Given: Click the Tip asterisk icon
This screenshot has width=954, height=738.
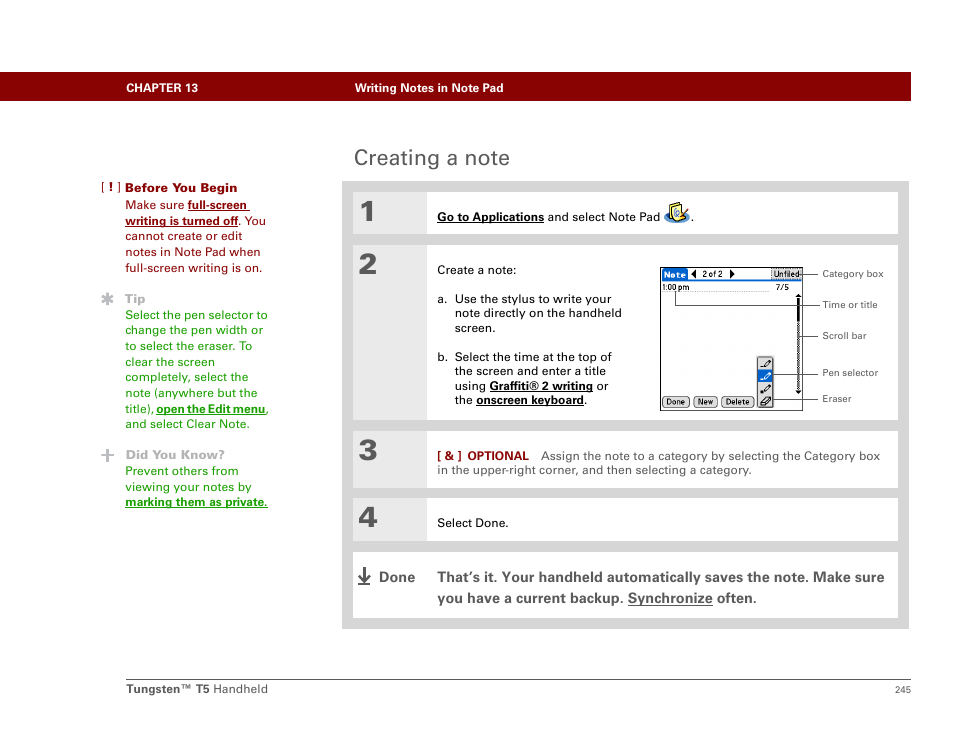Looking at the screenshot, I should pyautogui.click(x=108, y=299).
